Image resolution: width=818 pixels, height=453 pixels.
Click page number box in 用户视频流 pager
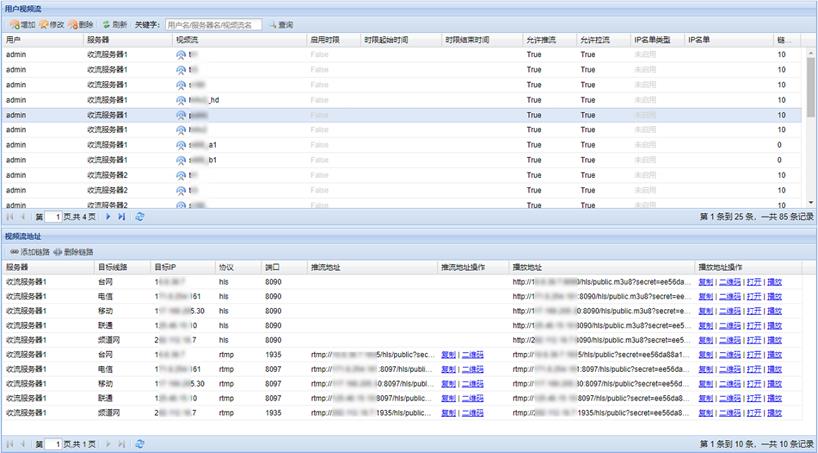(54, 217)
